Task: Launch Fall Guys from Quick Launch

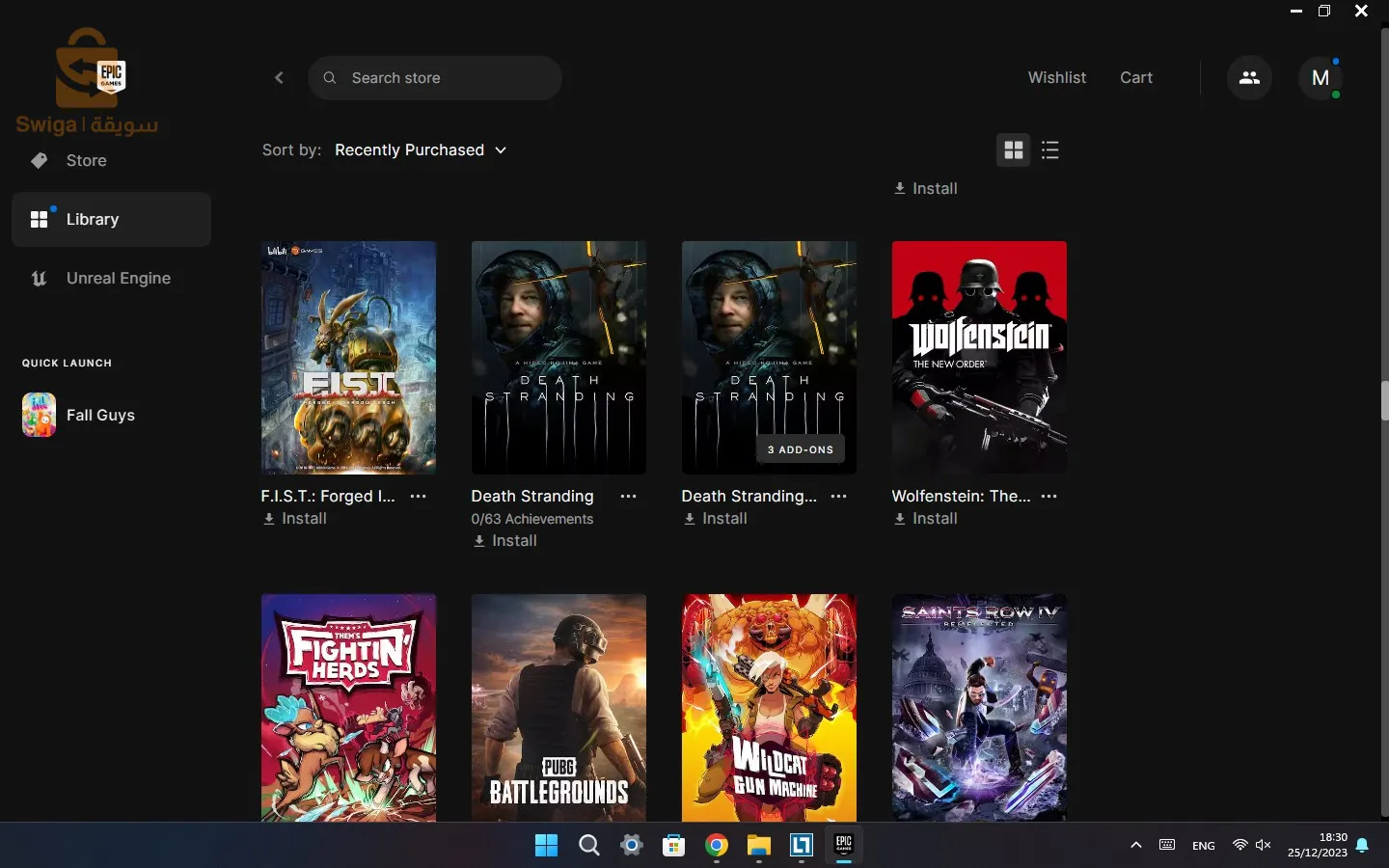Action: pos(38,415)
